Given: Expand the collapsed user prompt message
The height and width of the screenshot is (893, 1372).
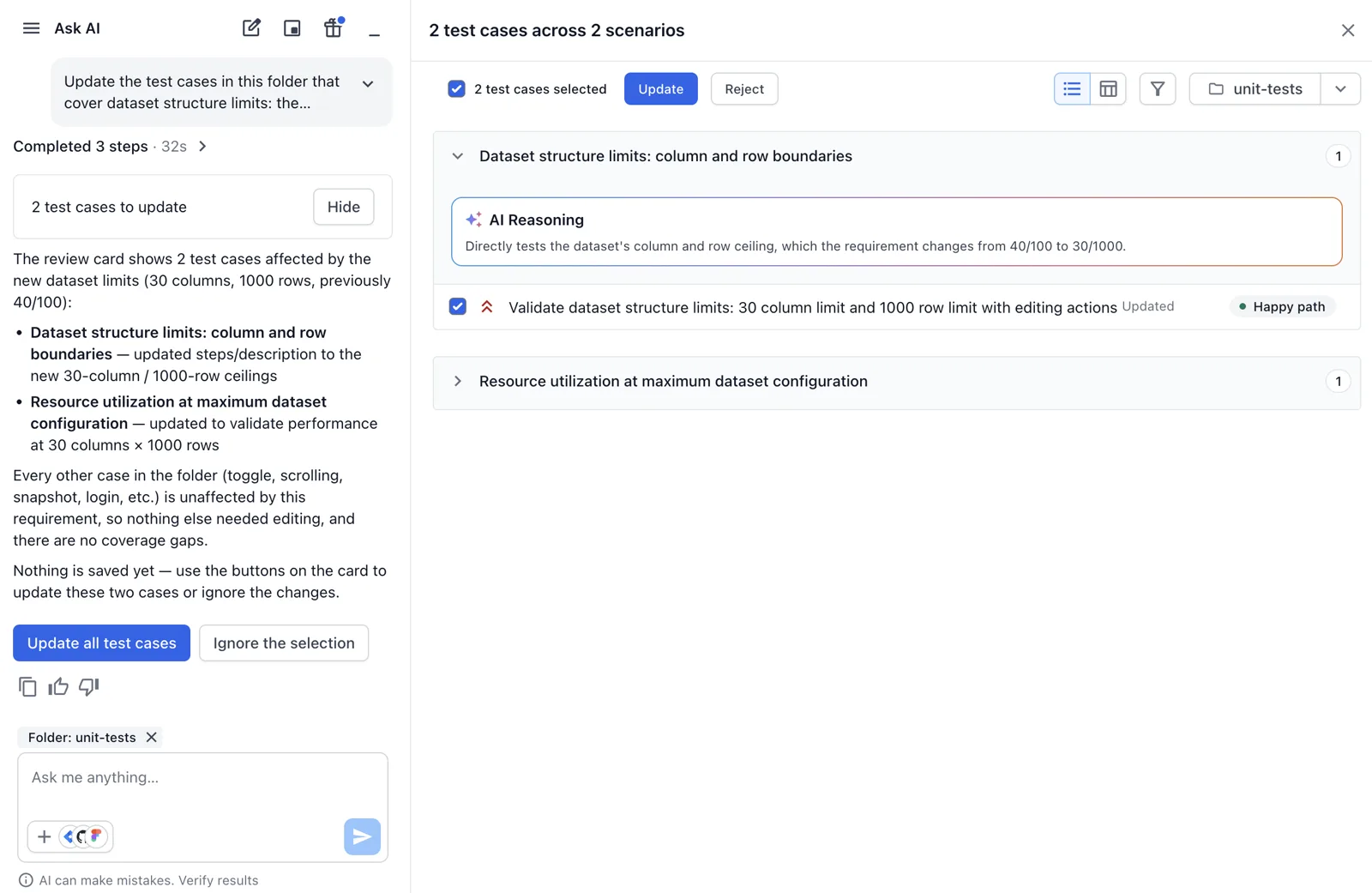Looking at the screenshot, I should click(368, 84).
